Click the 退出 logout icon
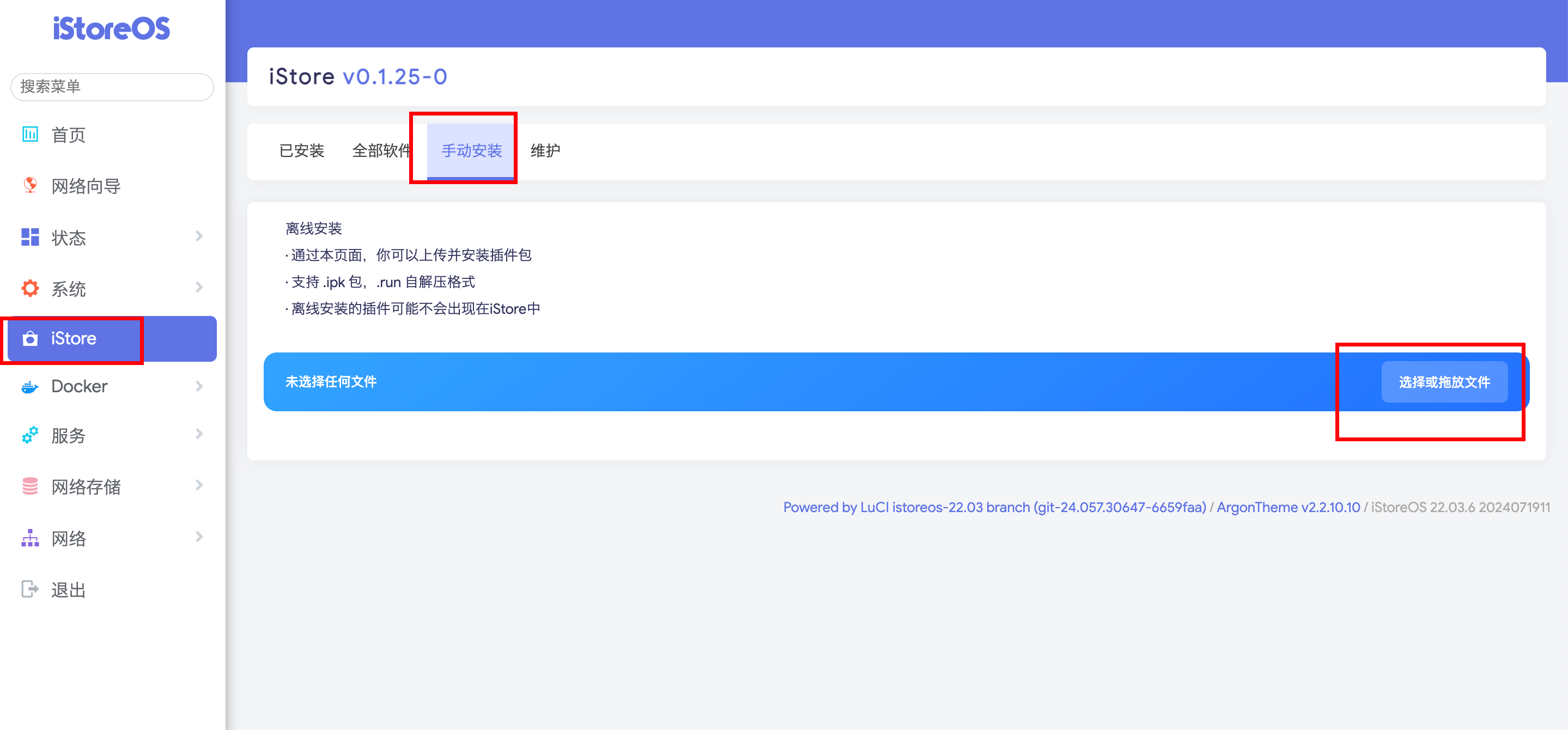1568x730 pixels. click(30, 589)
